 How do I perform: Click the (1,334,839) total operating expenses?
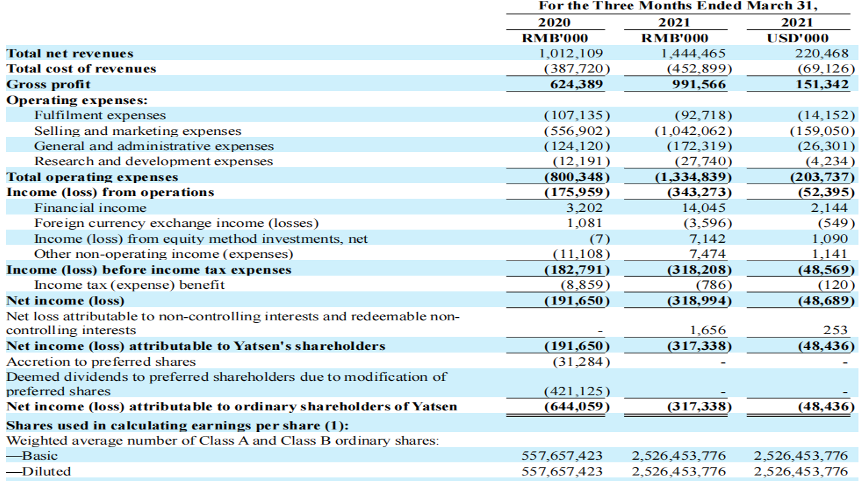(693, 177)
